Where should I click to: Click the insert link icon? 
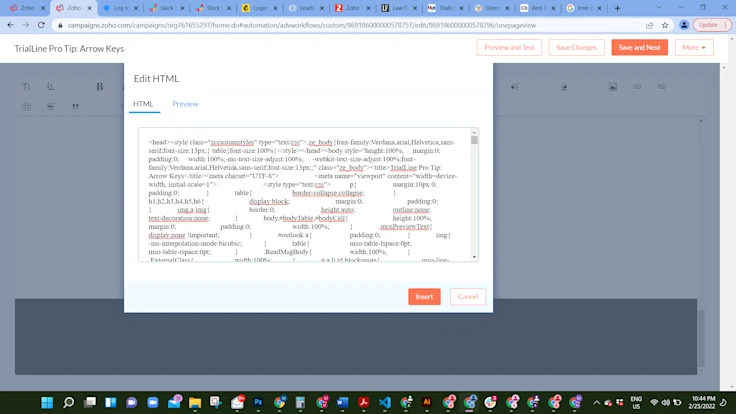tap(637, 87)
